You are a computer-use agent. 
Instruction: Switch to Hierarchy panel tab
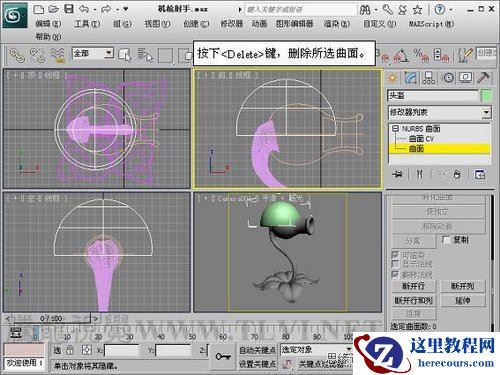(x=429, y=78)
